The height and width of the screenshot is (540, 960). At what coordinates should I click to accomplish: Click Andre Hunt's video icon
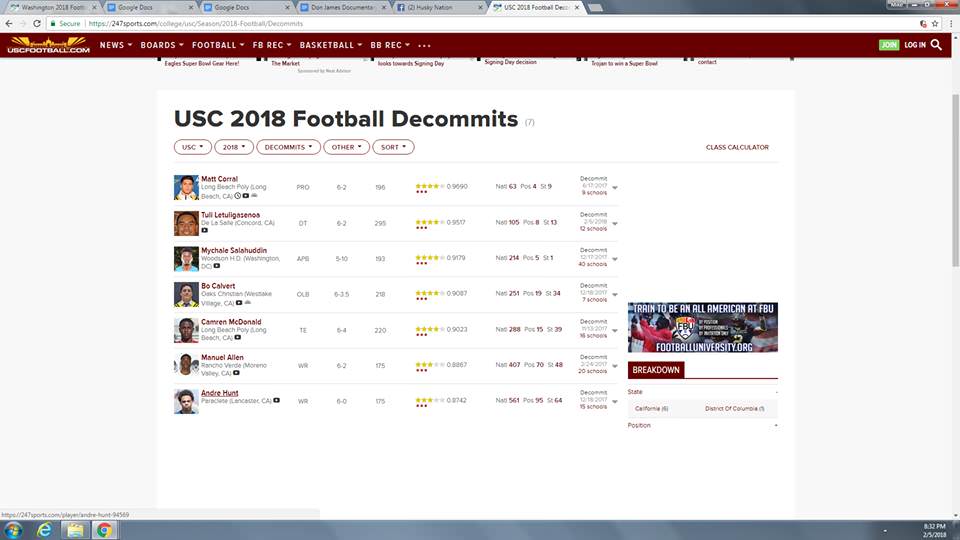(277, 400)
